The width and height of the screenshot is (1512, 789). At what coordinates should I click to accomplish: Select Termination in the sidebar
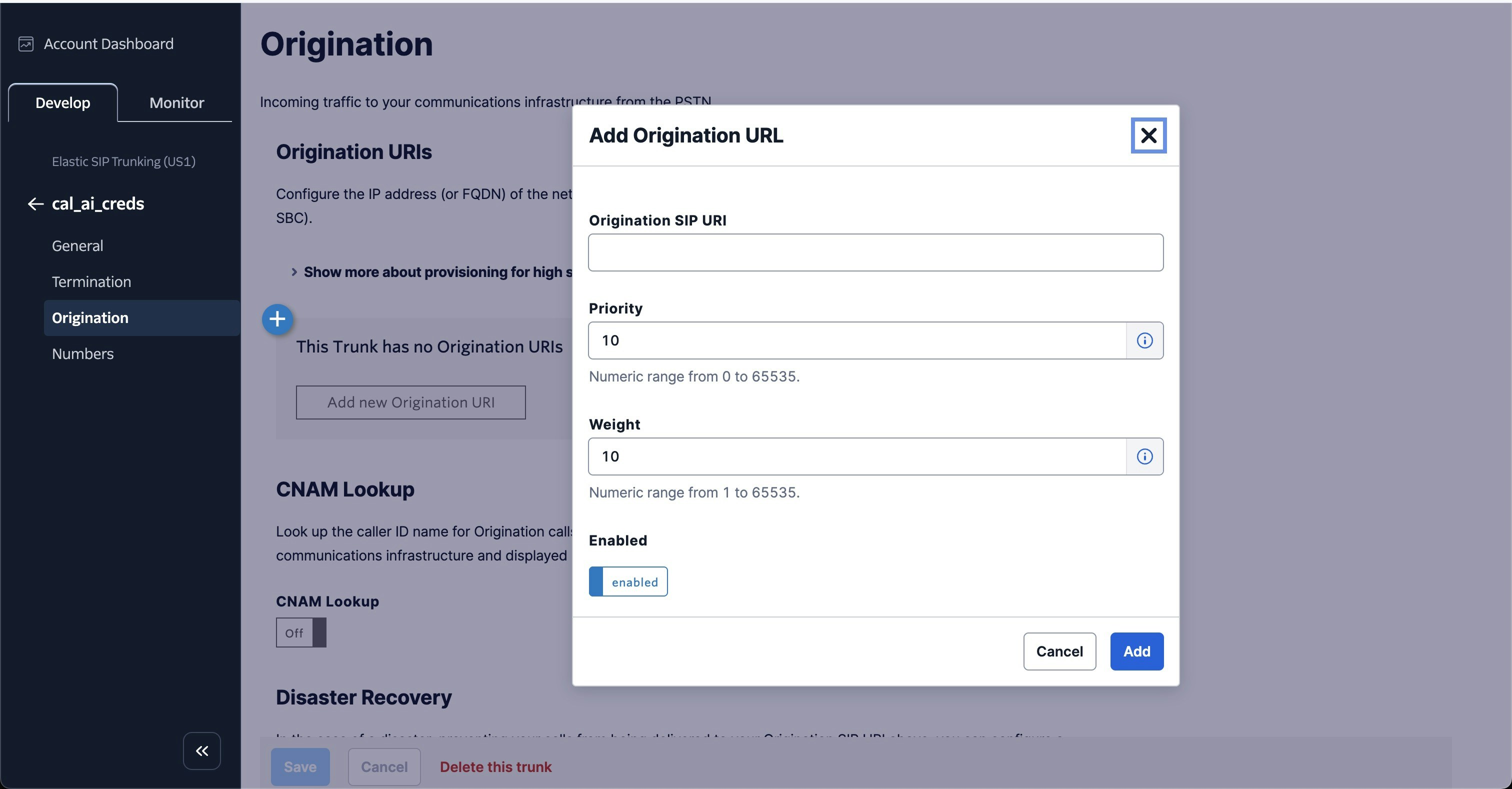91,281
